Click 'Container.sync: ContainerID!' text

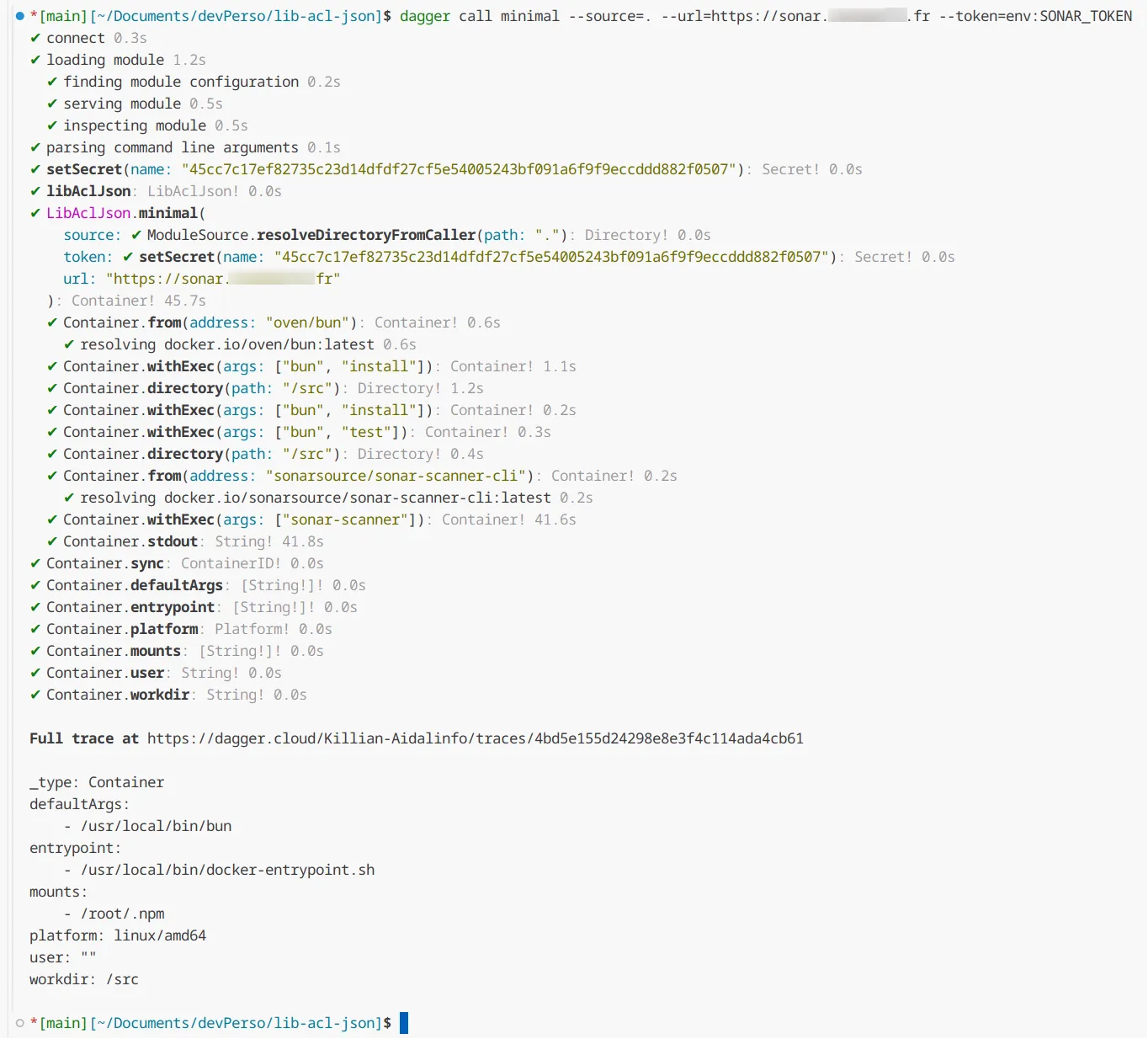[x=164, y=563]
